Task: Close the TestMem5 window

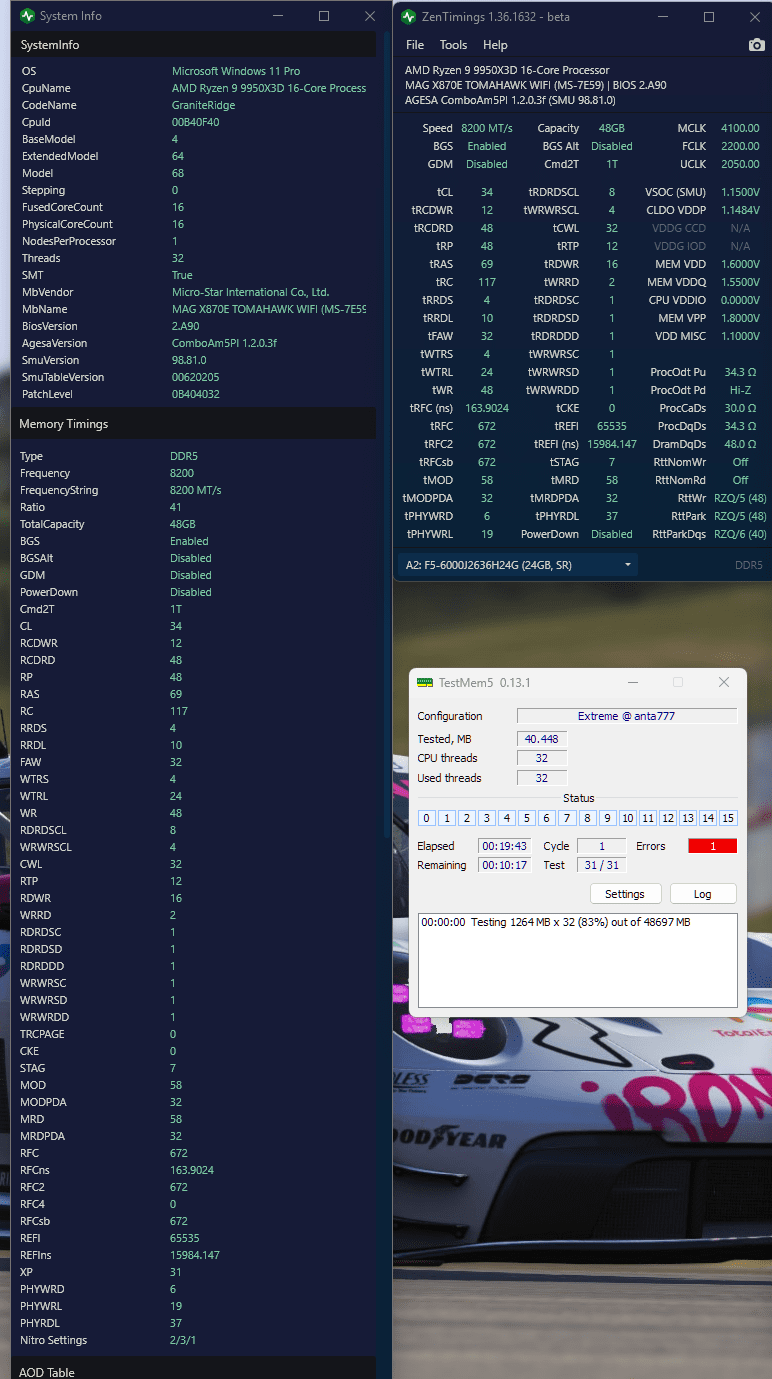Action: pos(724,682)
